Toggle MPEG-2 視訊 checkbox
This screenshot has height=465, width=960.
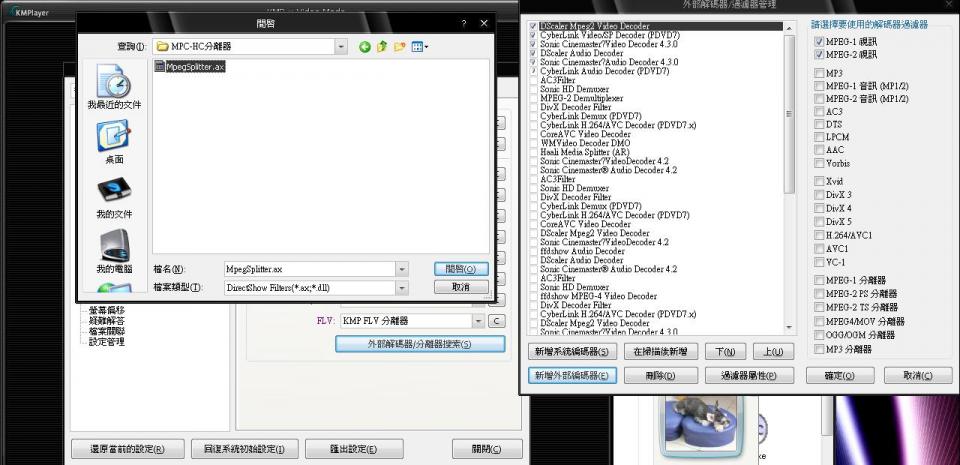819,54
